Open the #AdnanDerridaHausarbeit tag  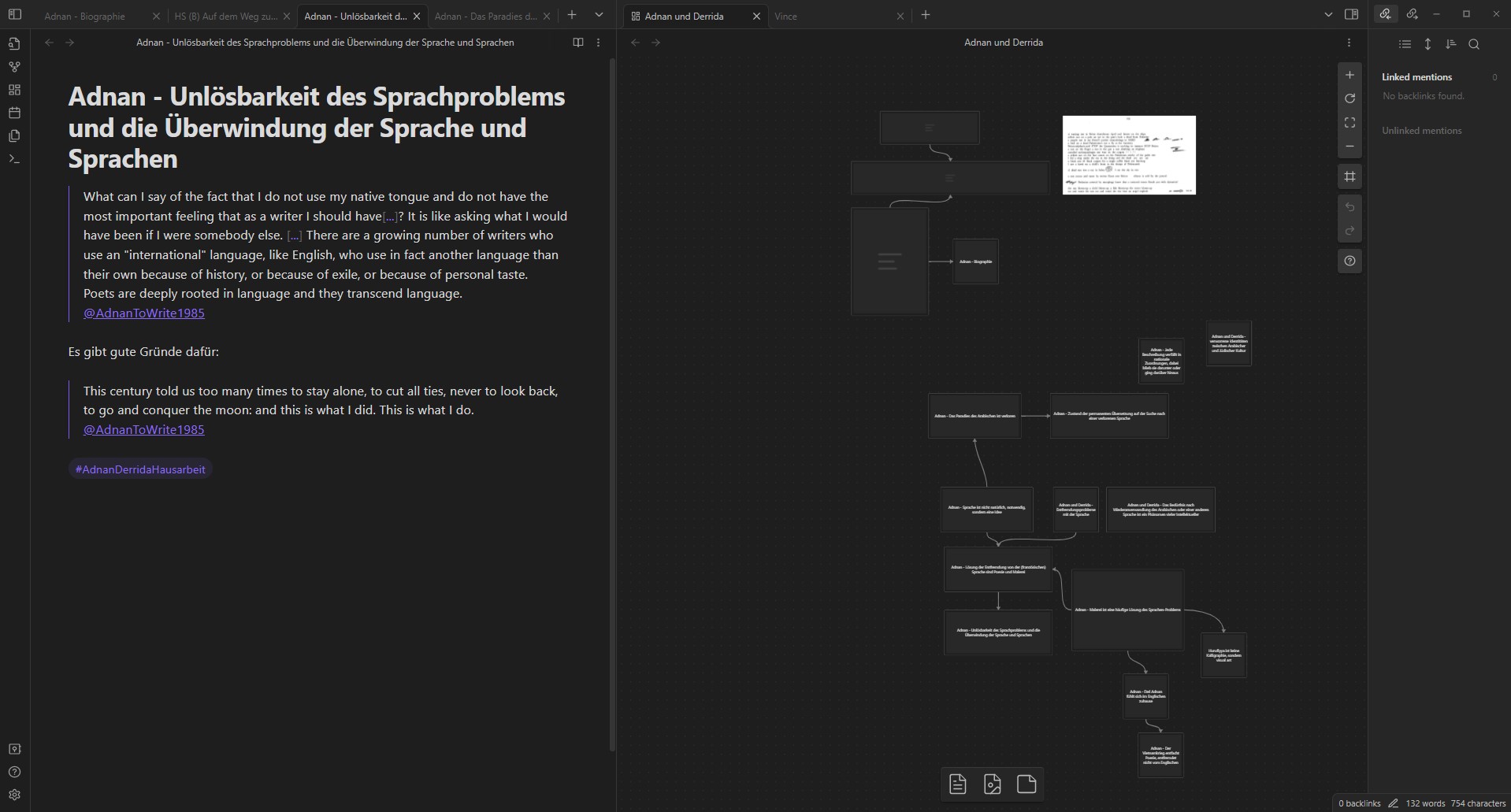click(x=140, y=469)
